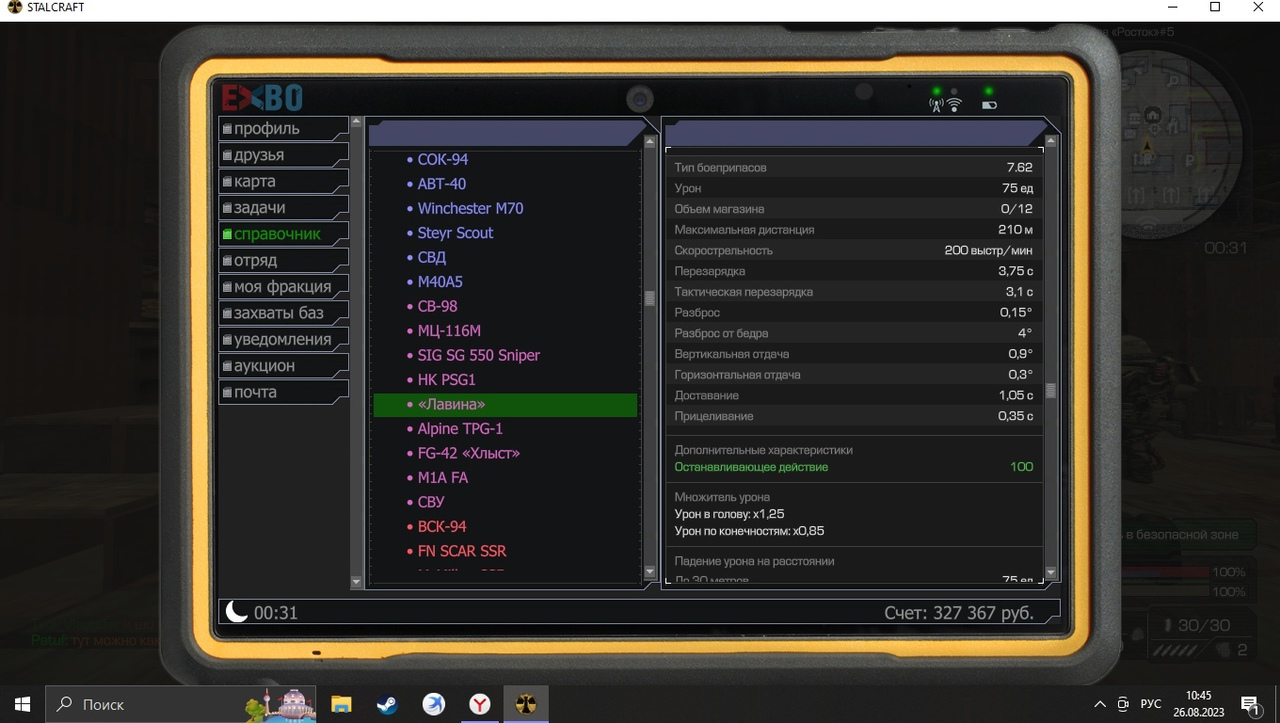Click the Тип боеприпасов 7.62 row
This screenshot has width=1280, height=723.
coord(854,167)
